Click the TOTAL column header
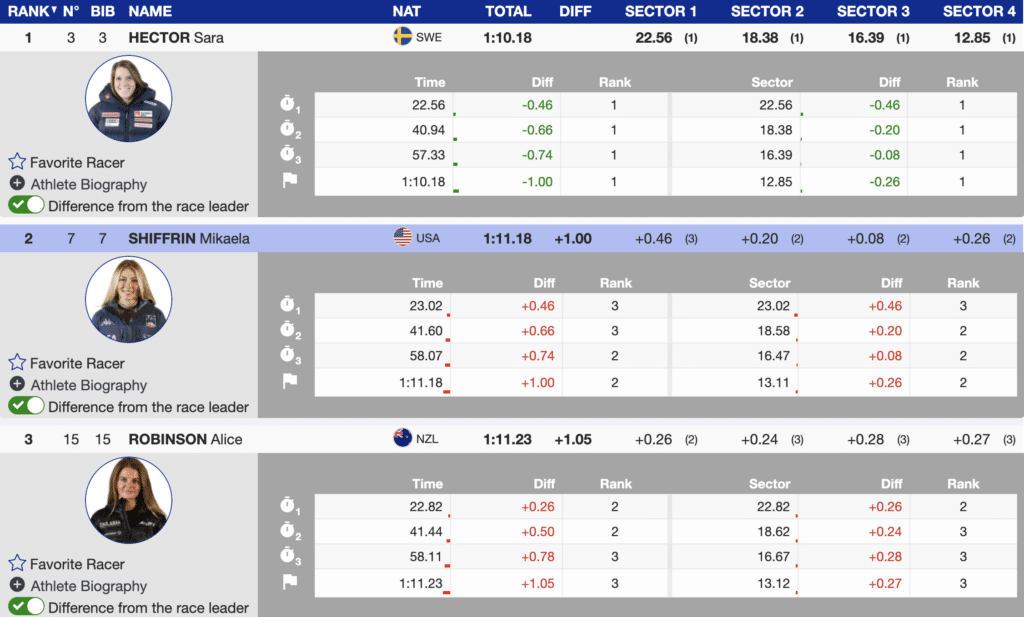The height and width of the screenshot is (617, 1024). click(508, 11)
